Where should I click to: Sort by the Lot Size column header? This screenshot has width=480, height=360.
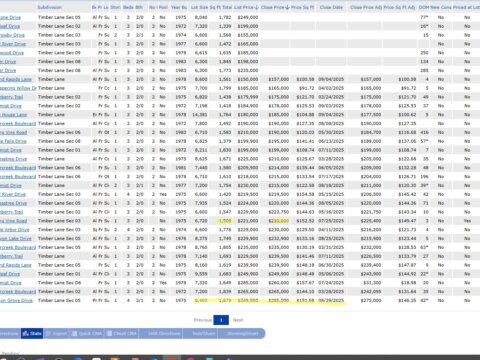pos(199,7)
